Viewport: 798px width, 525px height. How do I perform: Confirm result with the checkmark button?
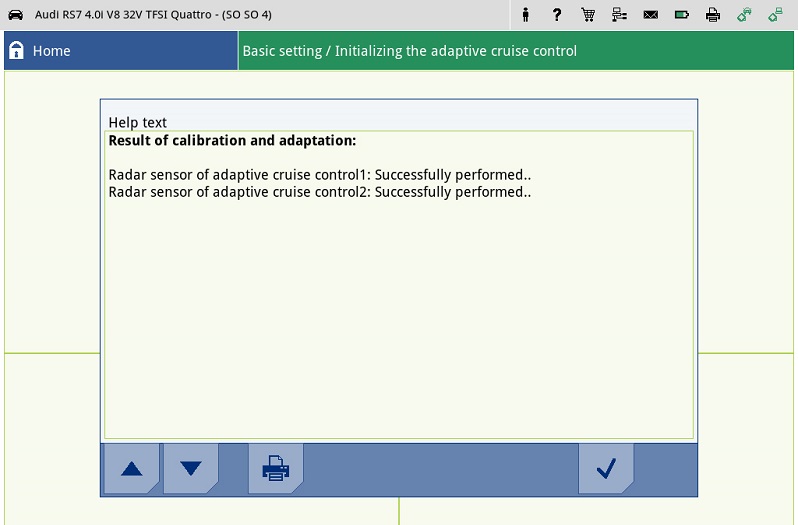pyautogui.click(x=605, y=468)
